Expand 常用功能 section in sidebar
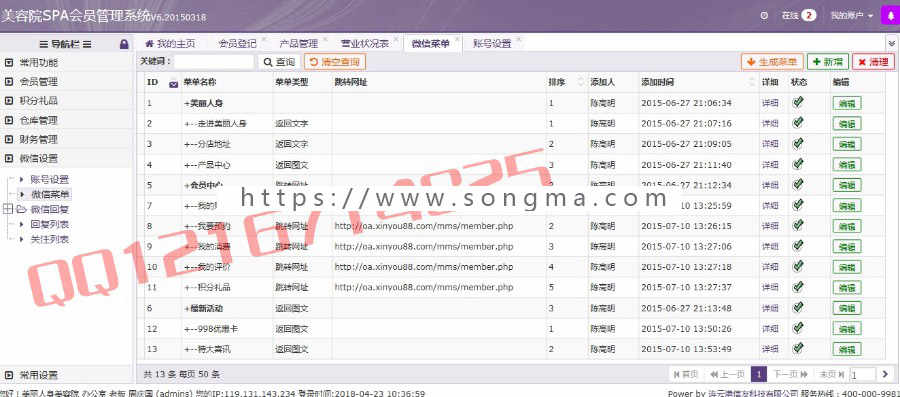Image resolution: width=900 pixels, height=397 pixels. pyautogui.click(x=67, y=63)
